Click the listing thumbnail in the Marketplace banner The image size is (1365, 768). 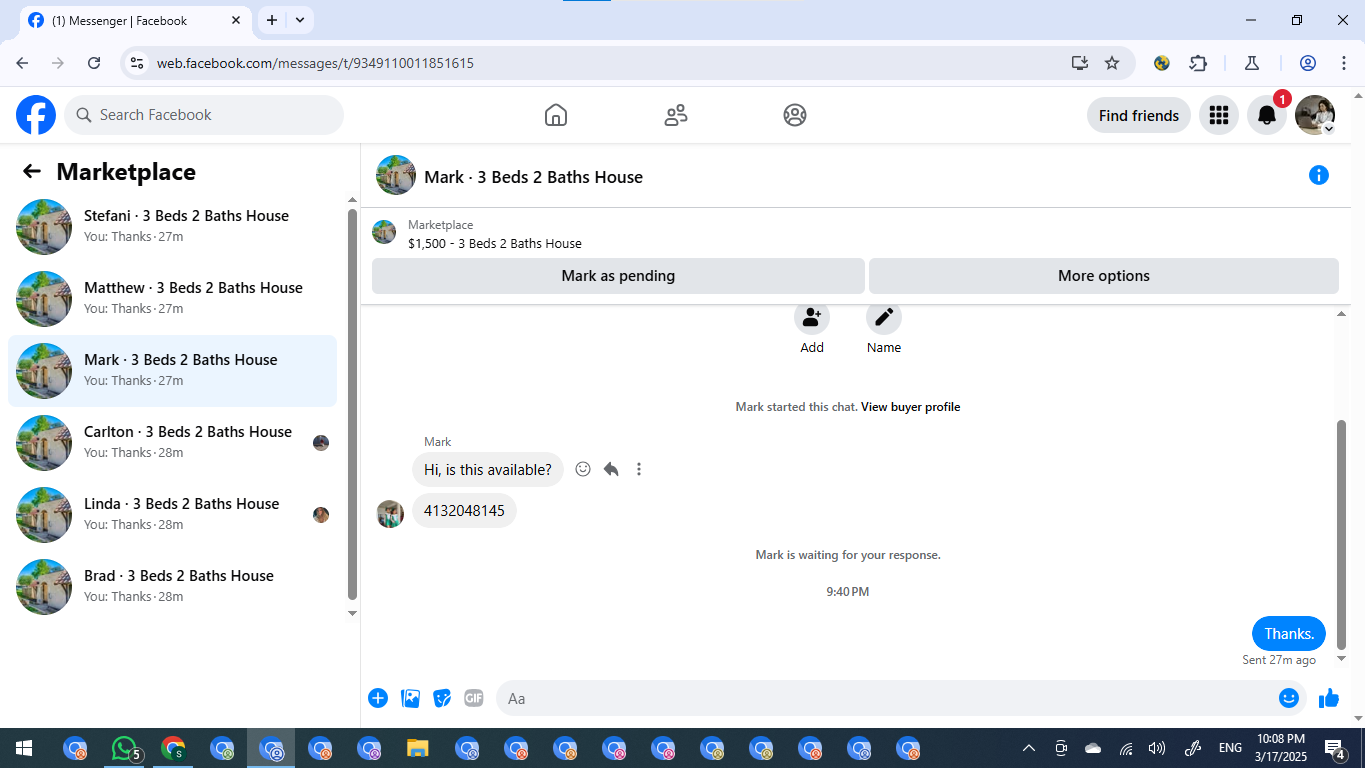(x=384, y=232)
